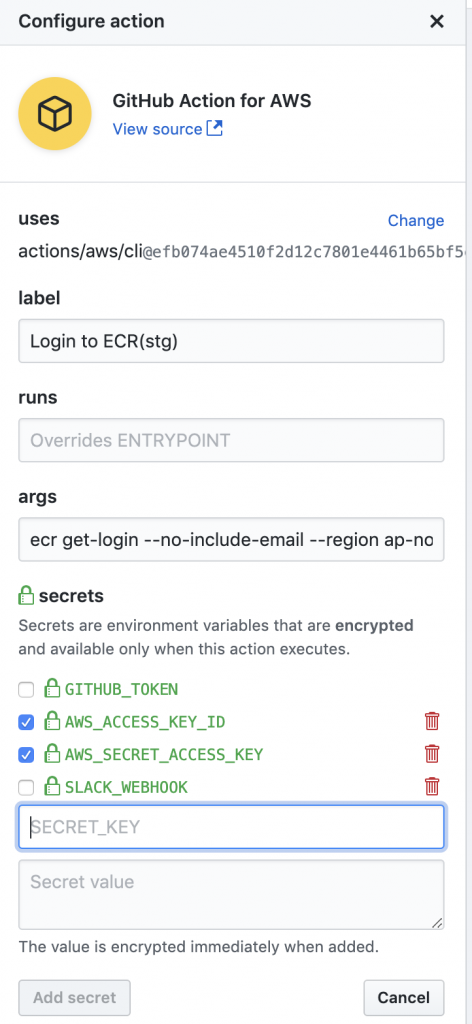This screenshot has width=472, height=1024.
Task: Delete the AWS_SECRET_ACCESS_KEY secret via trash icon
Action: [432, 754]
